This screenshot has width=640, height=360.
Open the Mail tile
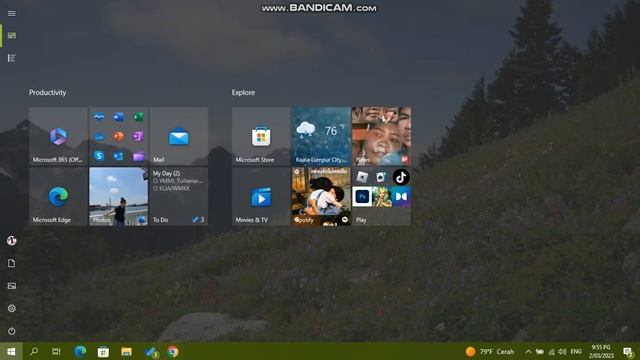179,136
